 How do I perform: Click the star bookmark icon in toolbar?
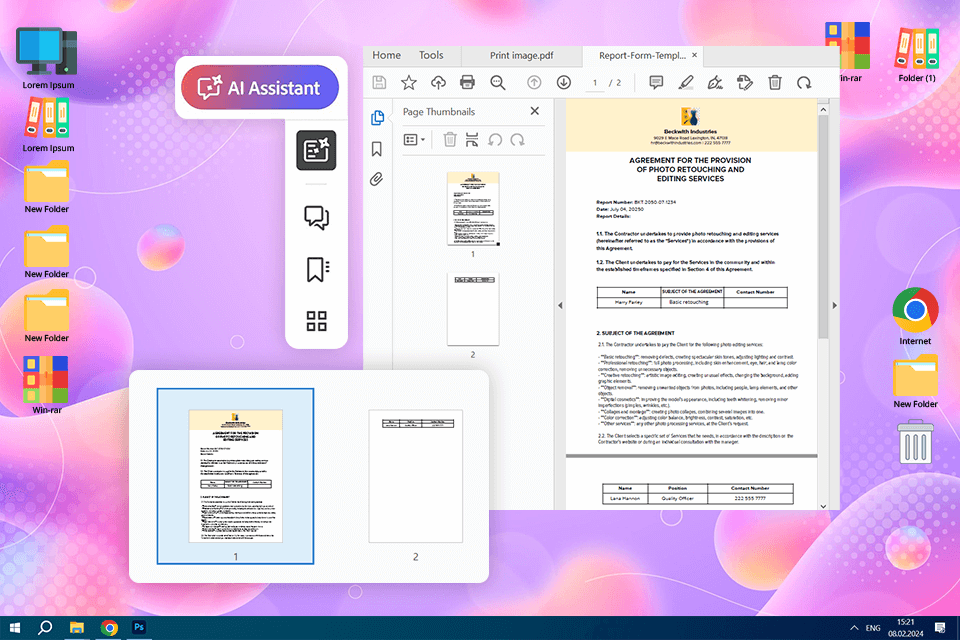tap(408, 83)
